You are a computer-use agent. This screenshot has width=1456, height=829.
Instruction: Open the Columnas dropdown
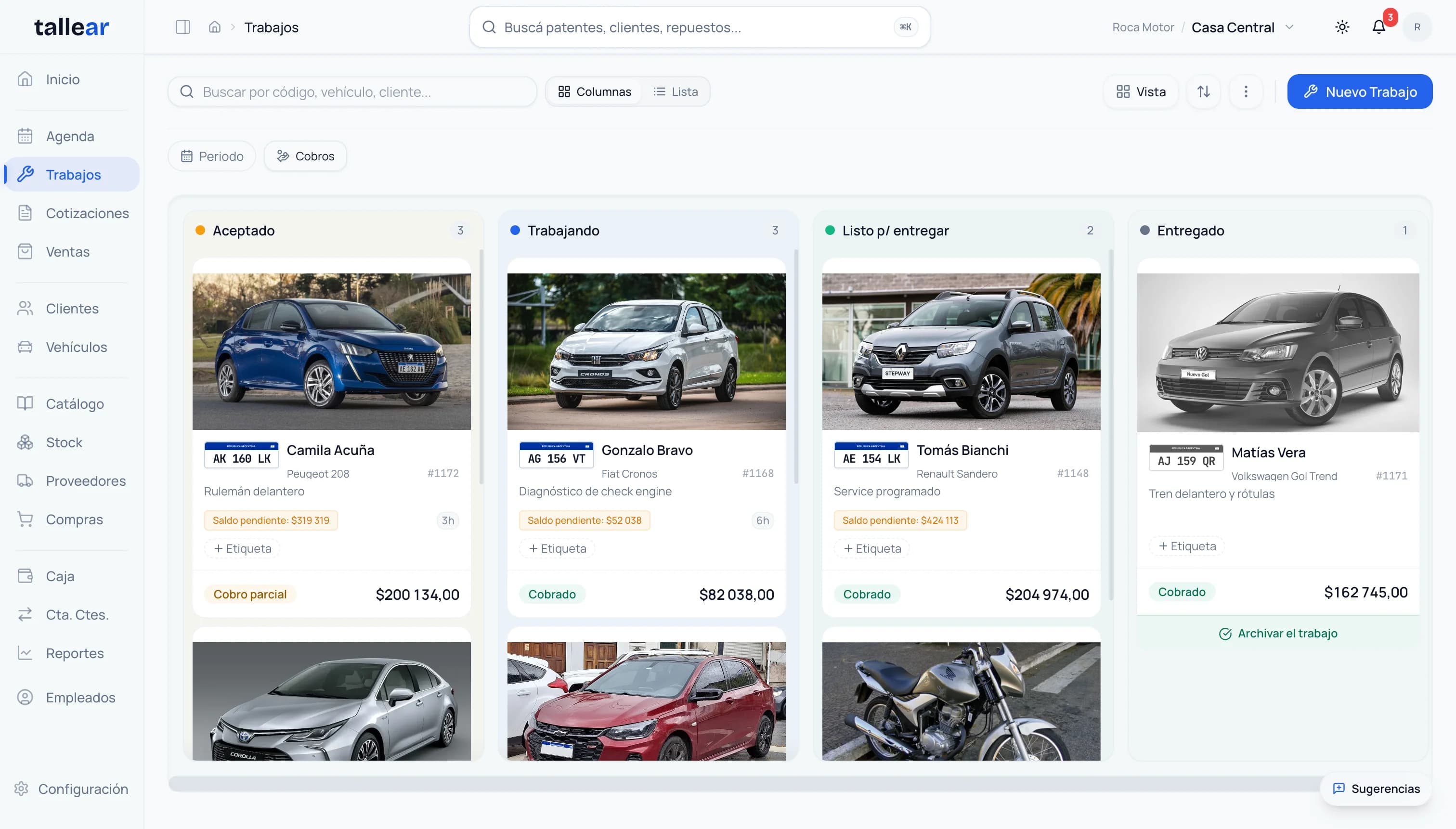click(x=595, y=91)
